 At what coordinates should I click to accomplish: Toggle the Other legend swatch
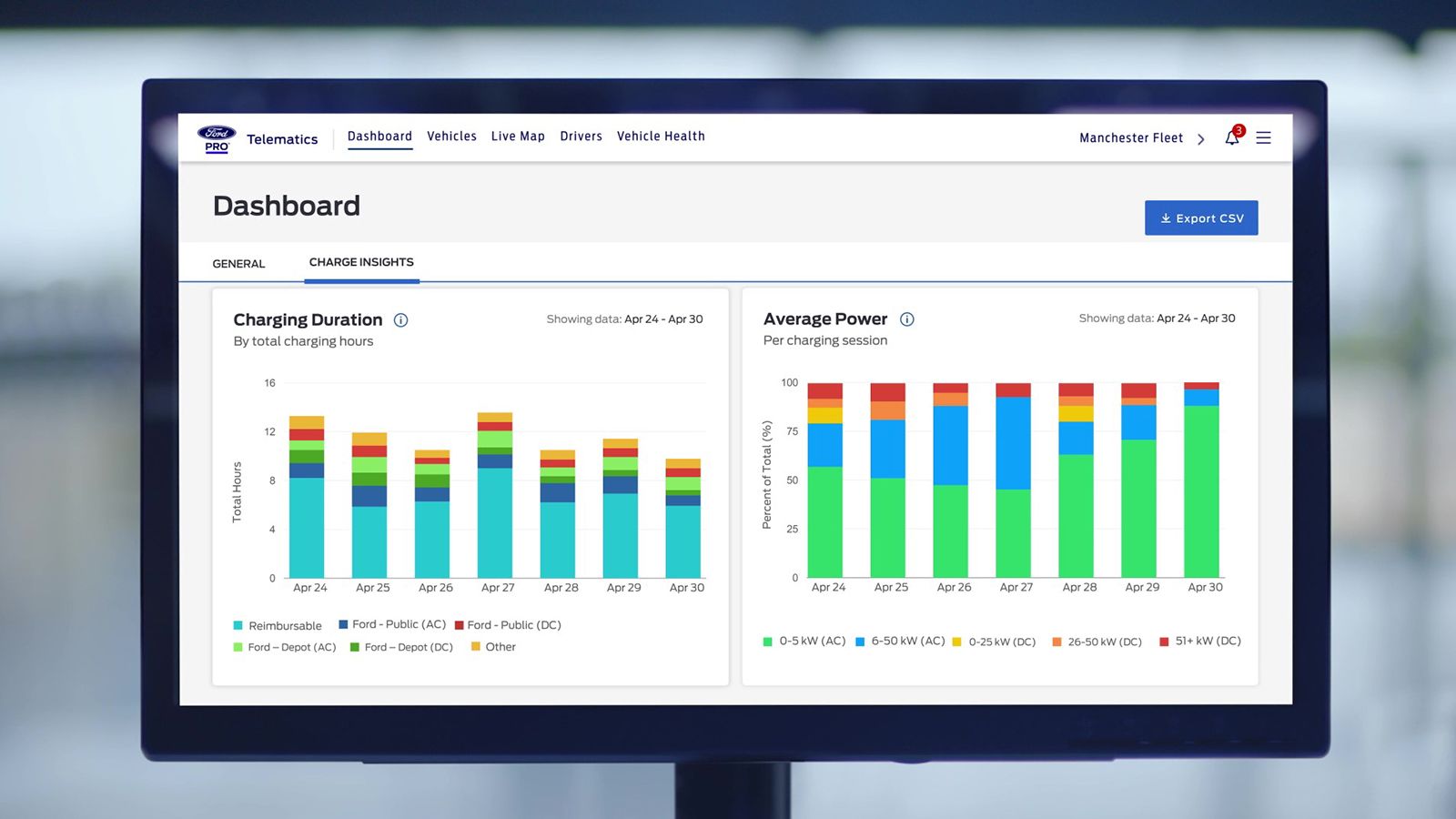click(x=476, y=647)
